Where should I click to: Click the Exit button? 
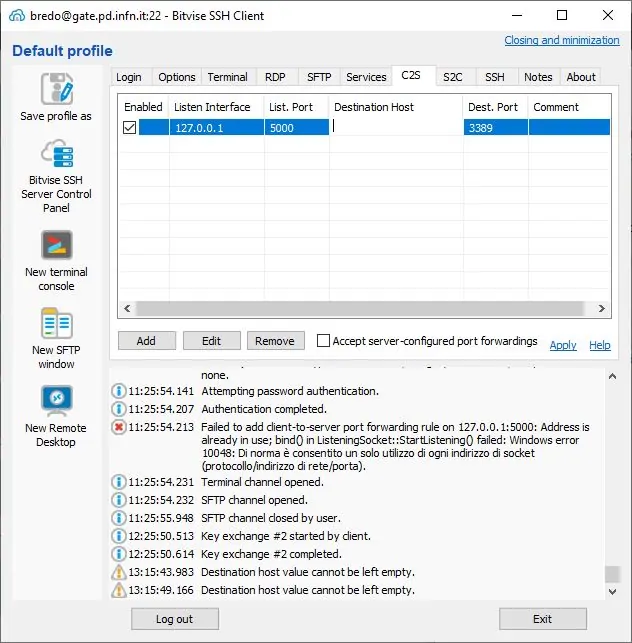[543, 619]
